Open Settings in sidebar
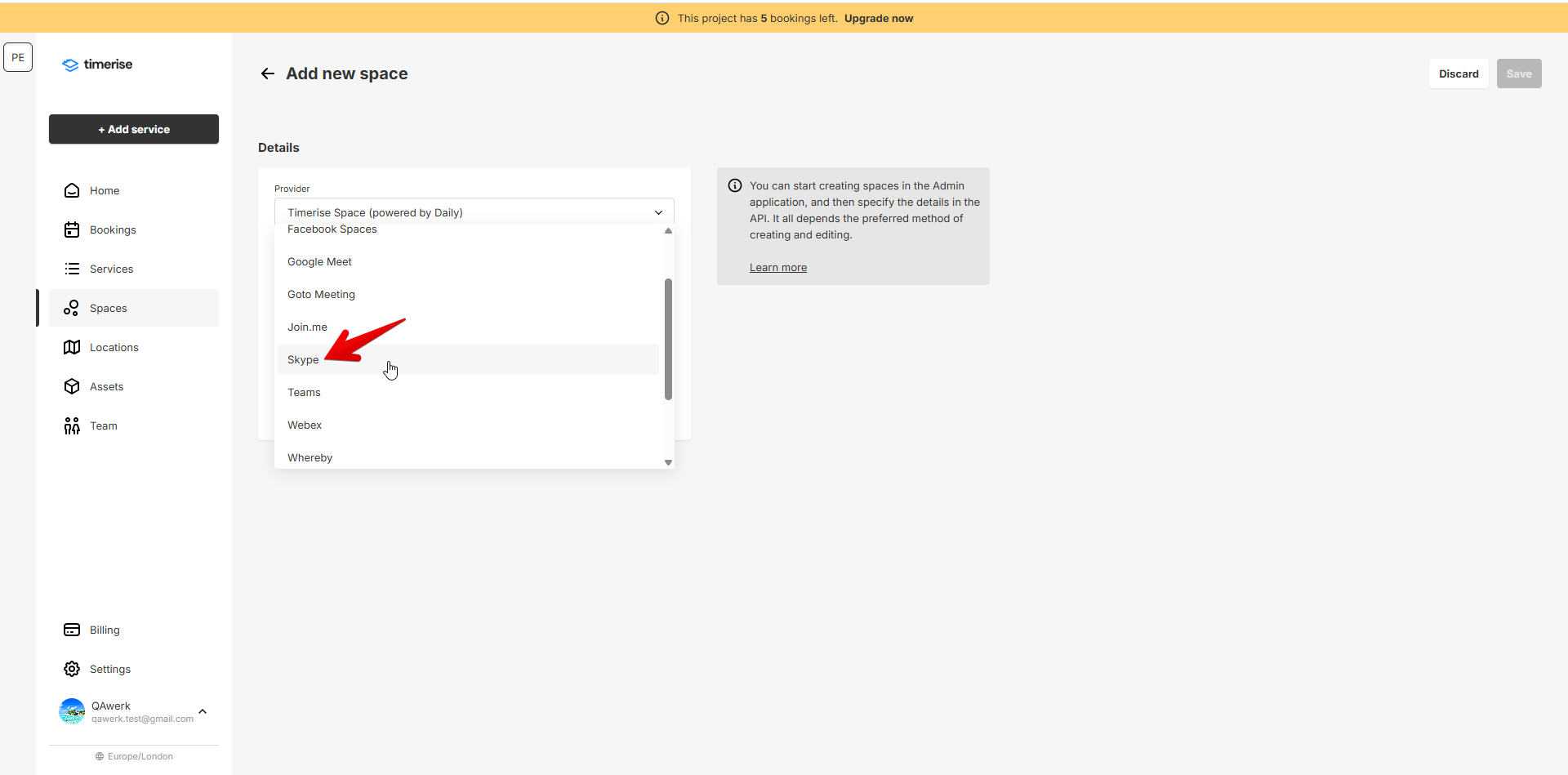Screen dimensions: 1568x775 pos(134,669)
